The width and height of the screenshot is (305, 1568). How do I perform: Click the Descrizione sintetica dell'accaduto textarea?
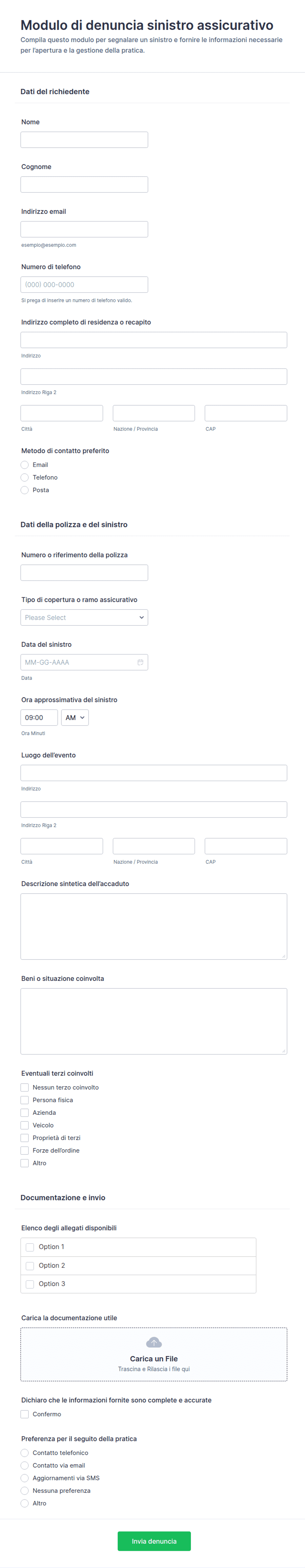tap(153, 926)
